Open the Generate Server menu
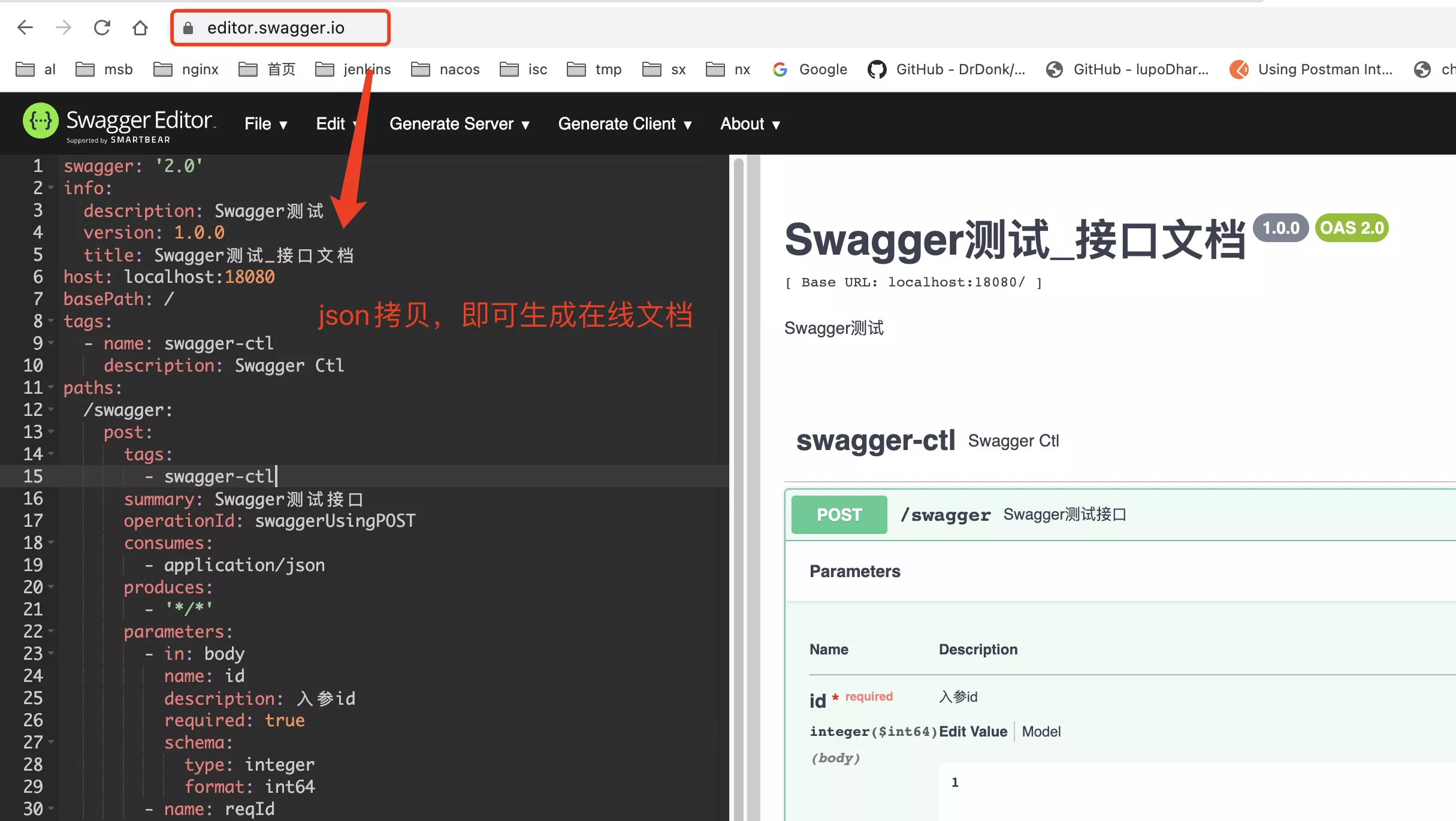The image size is (1456, 821). [x=460, y=124]
